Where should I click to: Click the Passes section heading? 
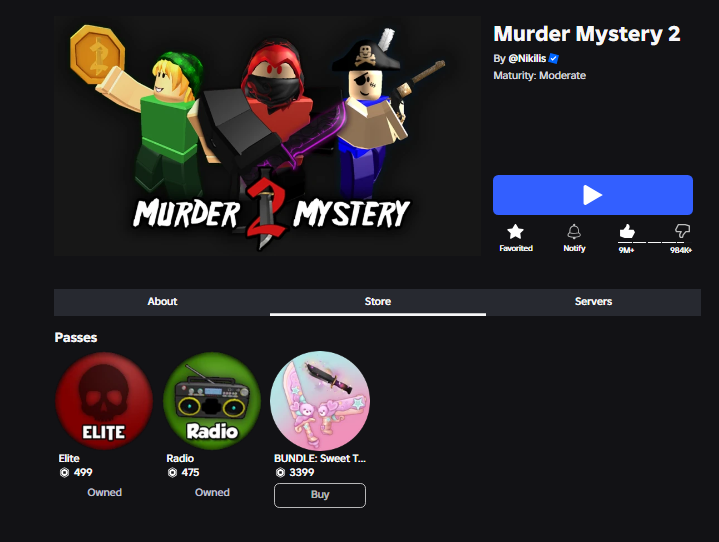pos(76,337)
